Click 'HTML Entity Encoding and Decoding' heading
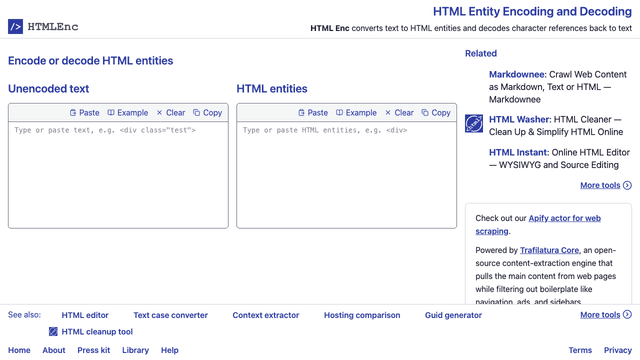Viewport: 640px width, 360px height. [532, 11]
